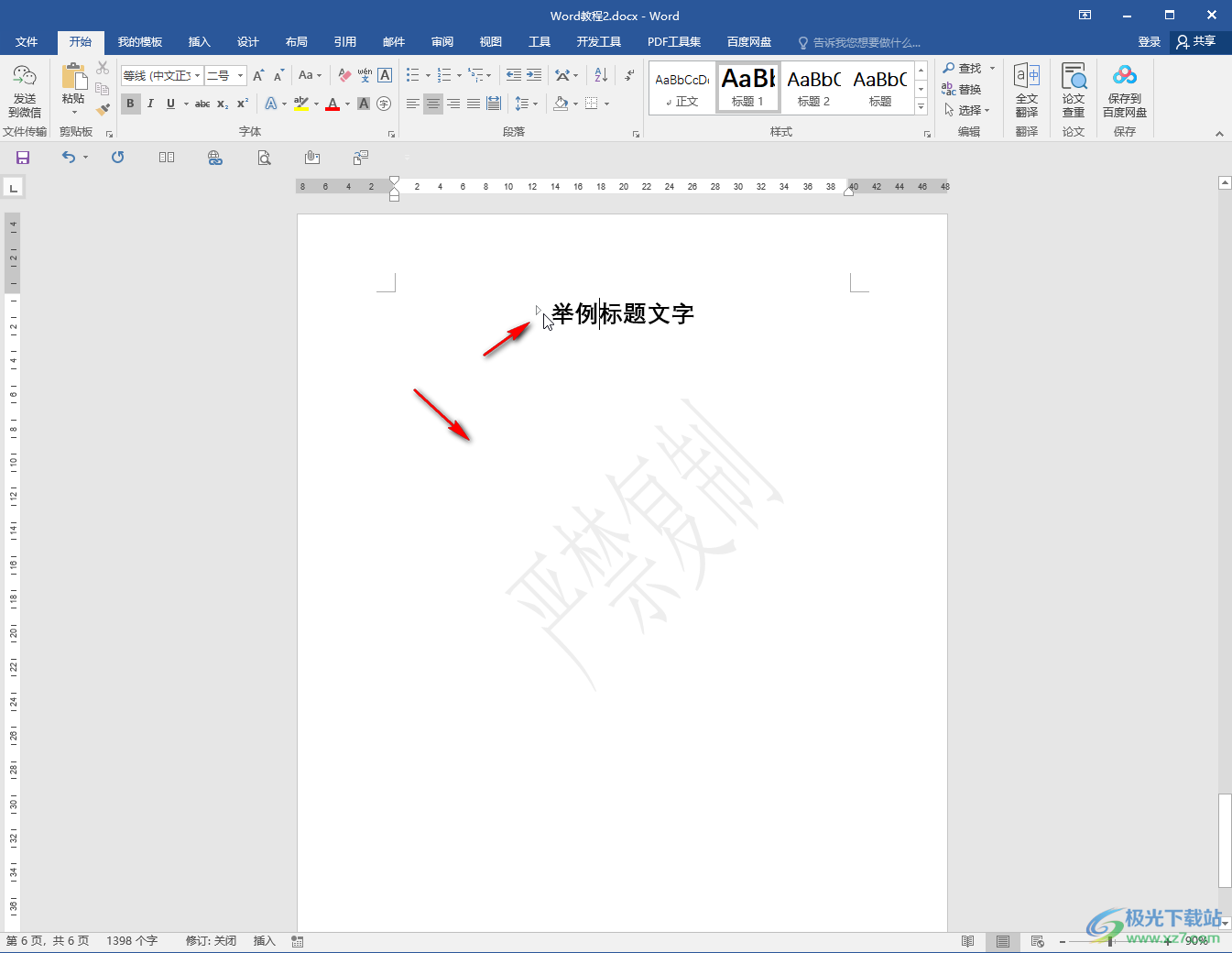Open the phonetic guide (wén) tool
Viewport: 1232px width, 953px height.
click(365, 75)
